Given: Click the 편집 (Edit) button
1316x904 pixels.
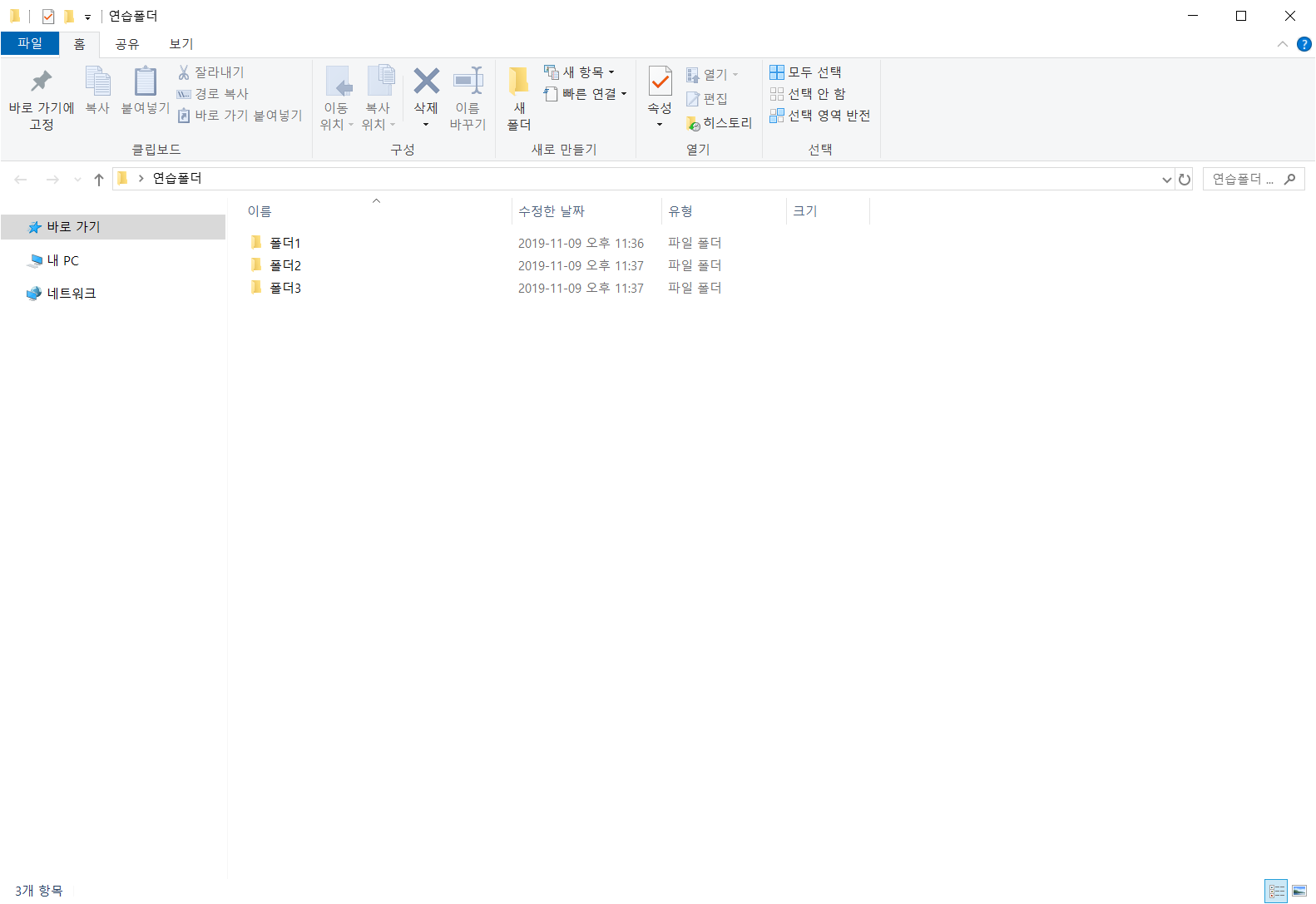Looking at the screenshot, I should point(707,99).
